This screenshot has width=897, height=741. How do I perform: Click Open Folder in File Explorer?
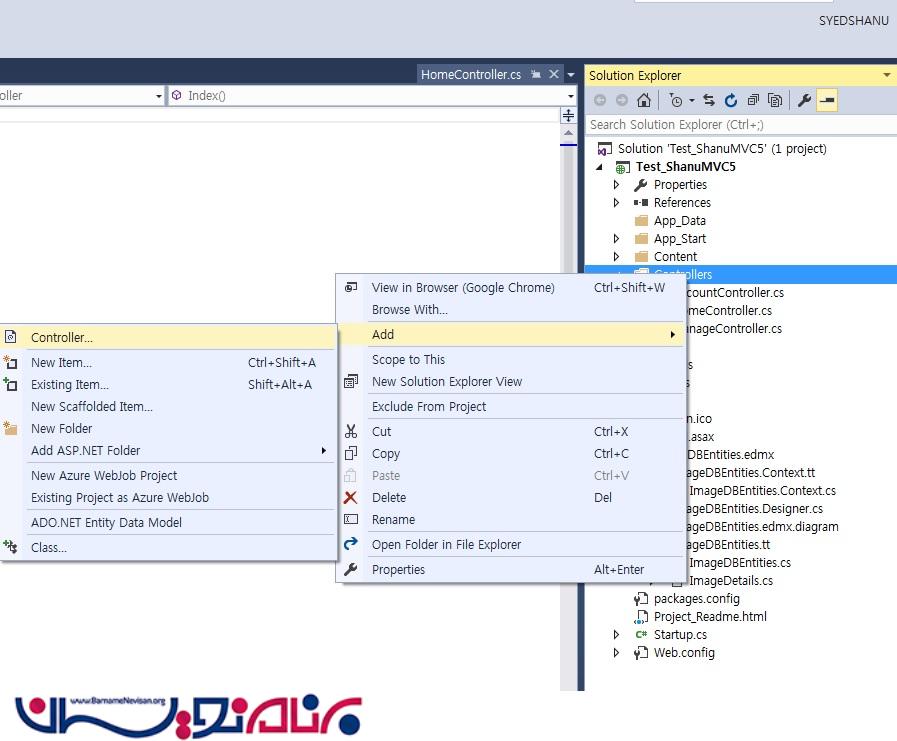[x=446, y=545]
